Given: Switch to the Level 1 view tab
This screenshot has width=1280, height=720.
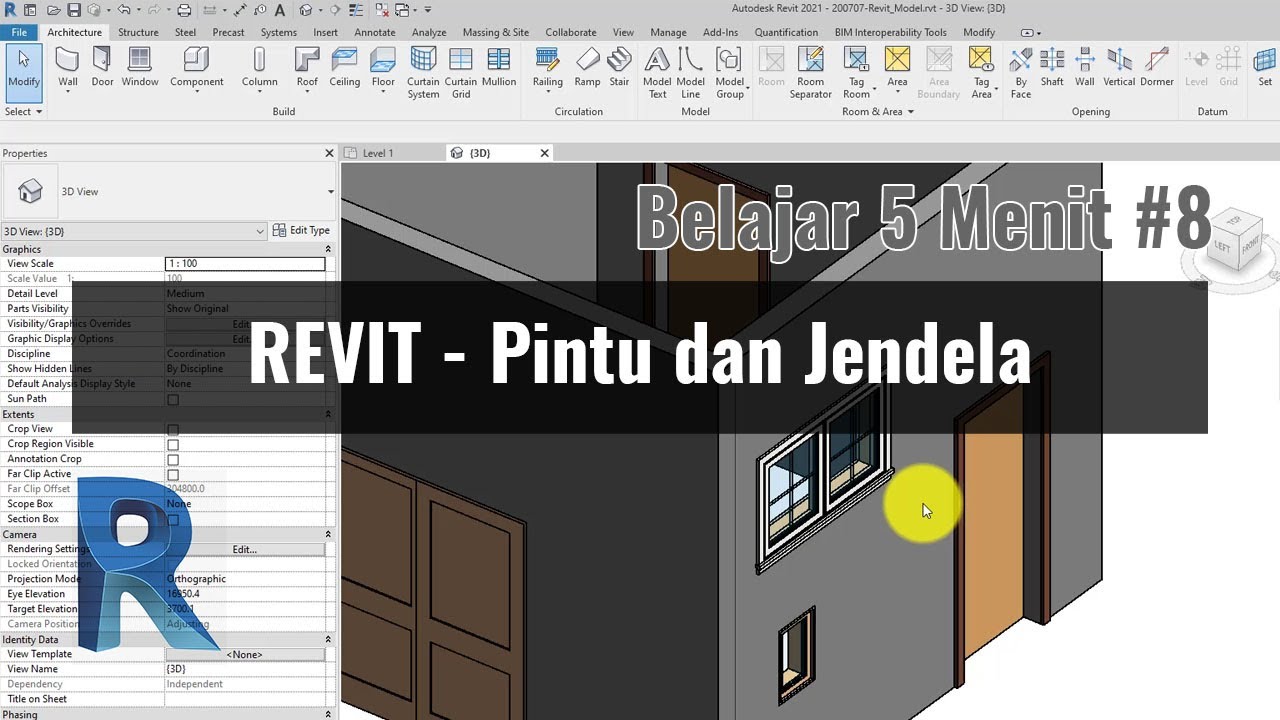Looking at the screenshot, I should (x=377, y=153).
